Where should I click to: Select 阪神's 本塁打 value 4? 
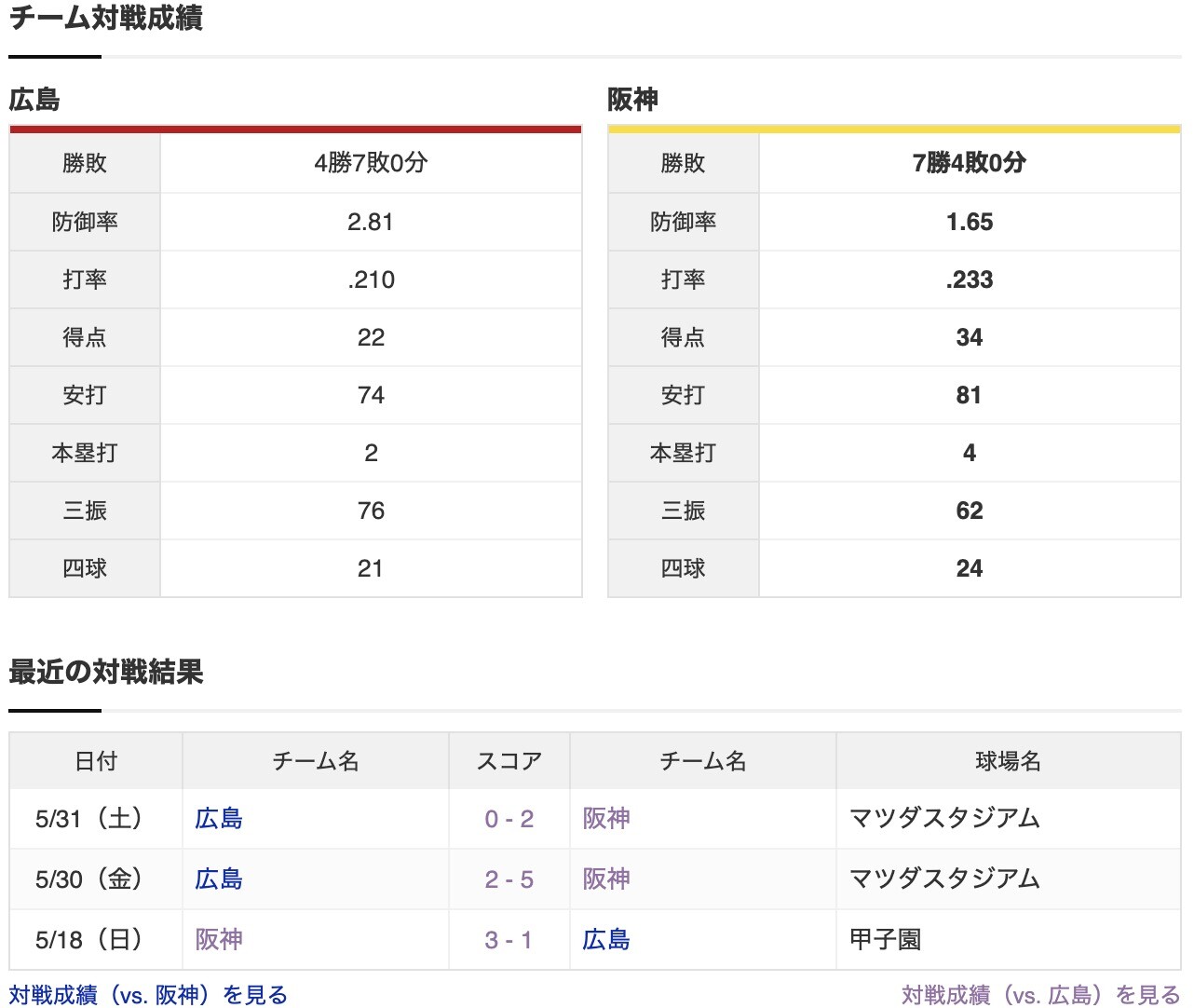(970, 453)
